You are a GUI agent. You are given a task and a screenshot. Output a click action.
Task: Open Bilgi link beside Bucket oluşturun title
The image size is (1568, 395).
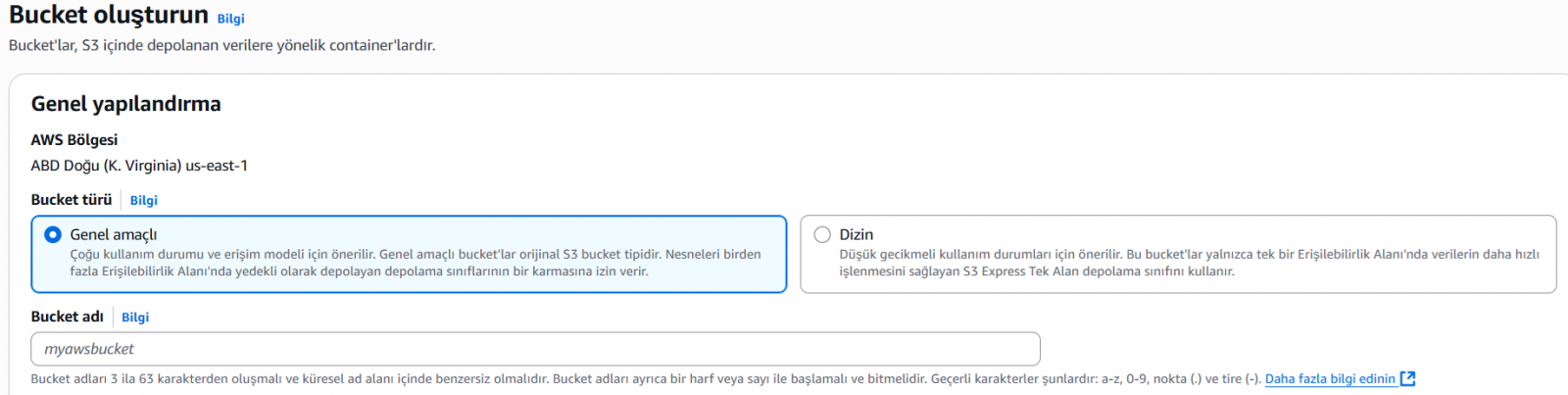pos(230,19)
